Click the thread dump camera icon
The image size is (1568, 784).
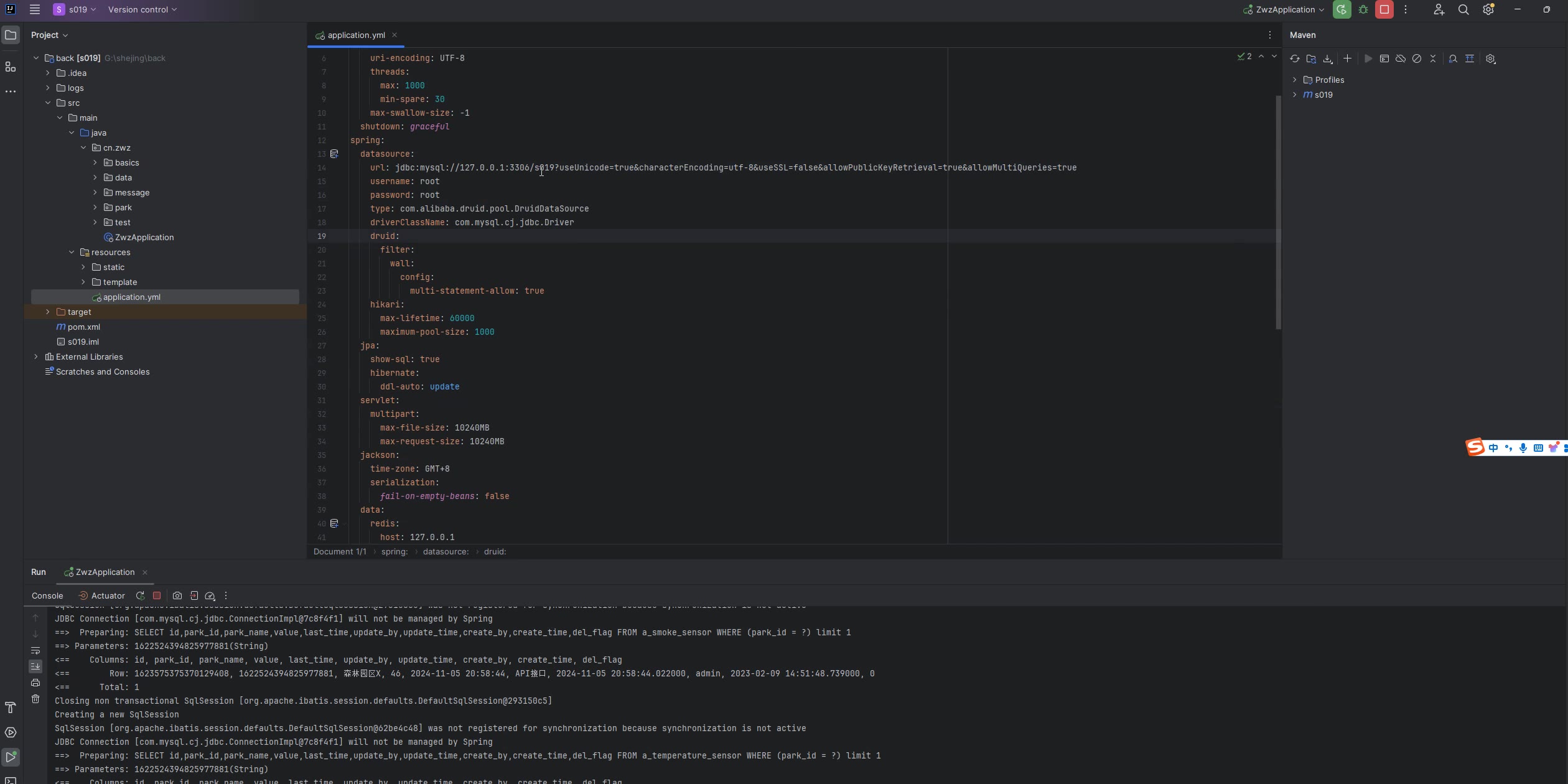click(177, 595)
